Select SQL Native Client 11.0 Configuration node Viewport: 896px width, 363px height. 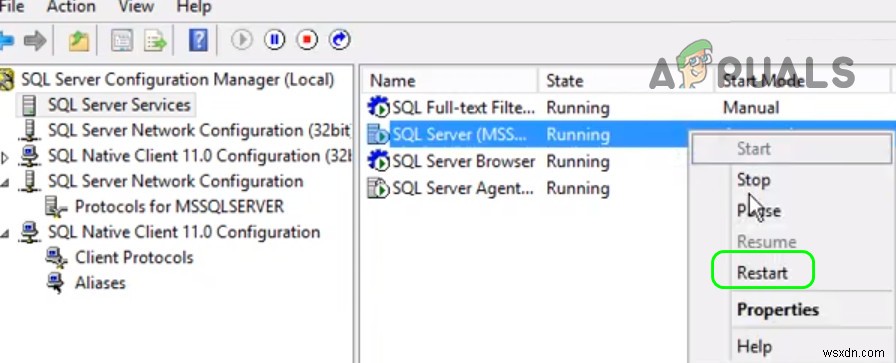pos(184,232)
